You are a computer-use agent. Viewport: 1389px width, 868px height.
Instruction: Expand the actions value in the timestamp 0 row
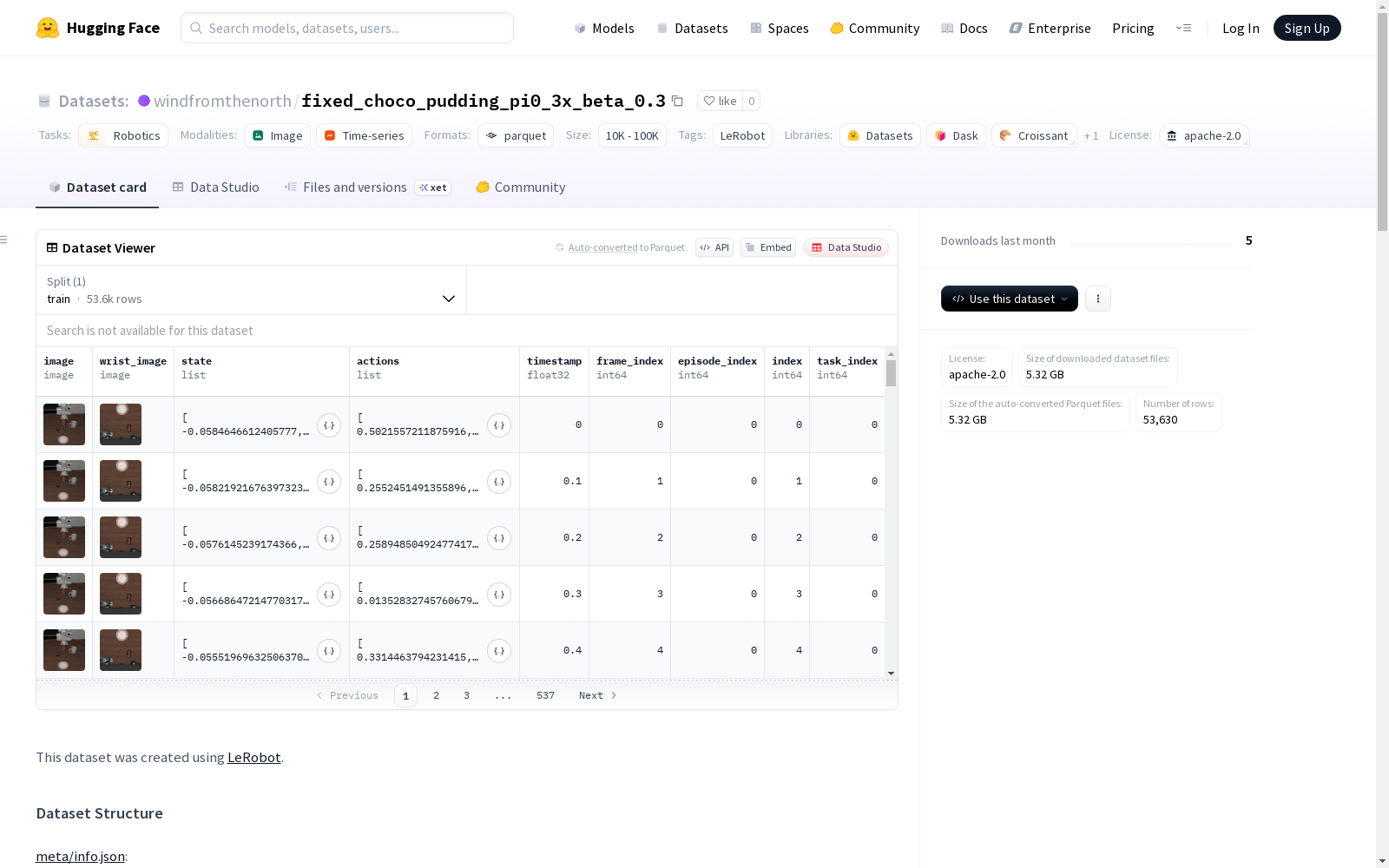click(499, 425)
